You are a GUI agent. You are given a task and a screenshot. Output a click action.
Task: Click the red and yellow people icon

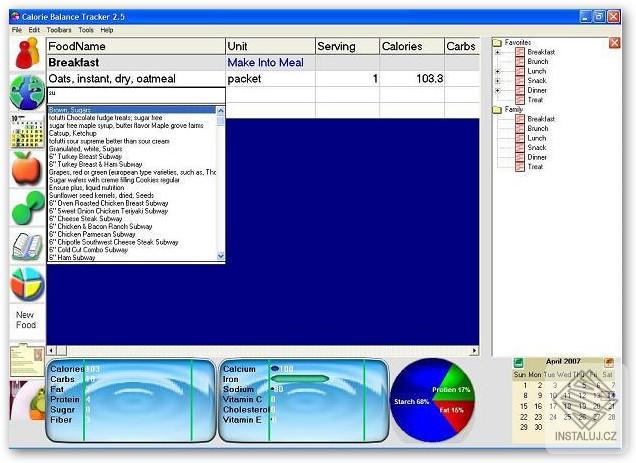tap(27, 54)
